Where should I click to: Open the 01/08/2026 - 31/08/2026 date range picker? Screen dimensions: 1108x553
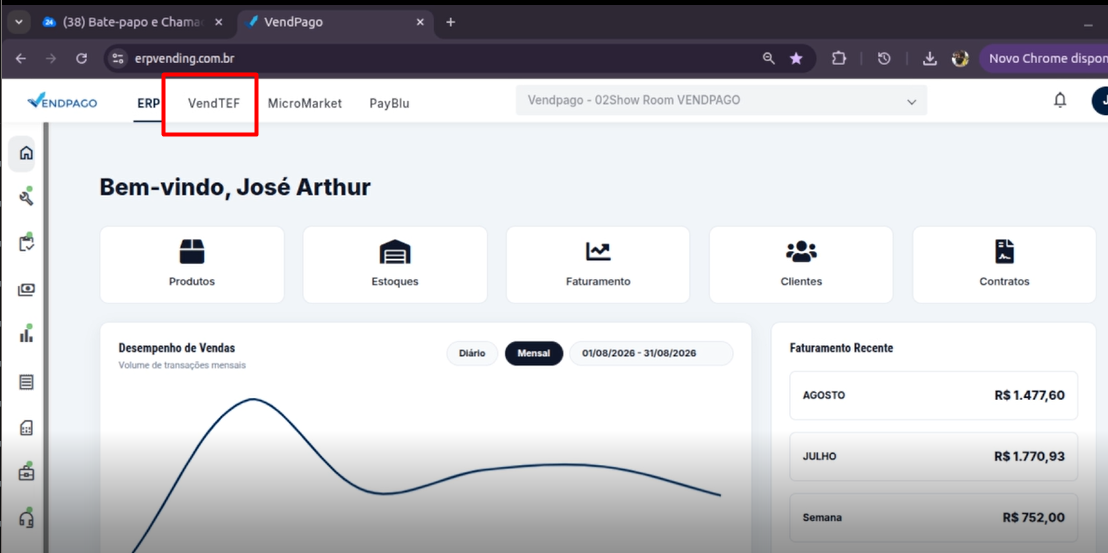tap(651, 353)
